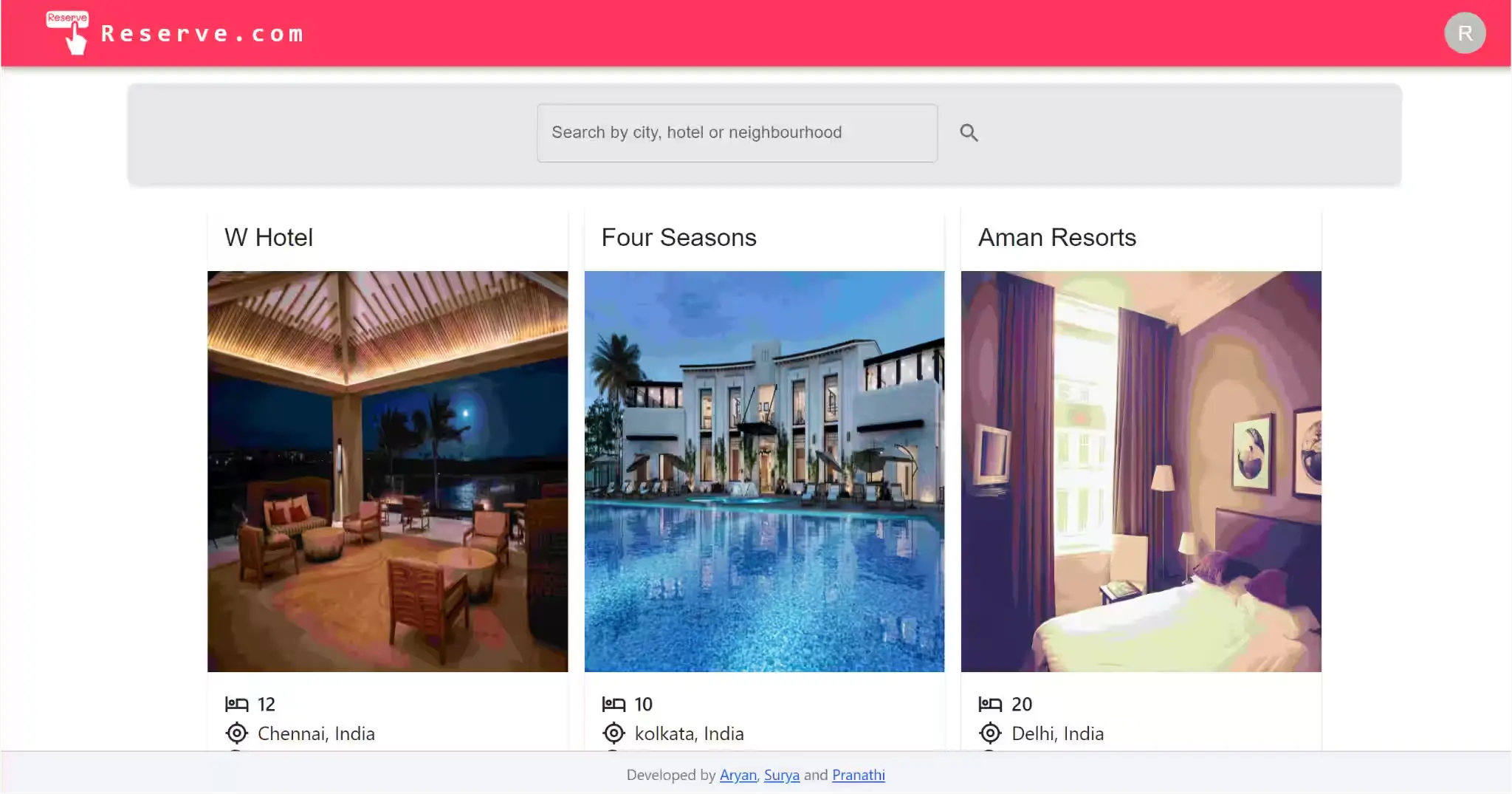Click the location icon beside kolkata, India

coord(614,733)
